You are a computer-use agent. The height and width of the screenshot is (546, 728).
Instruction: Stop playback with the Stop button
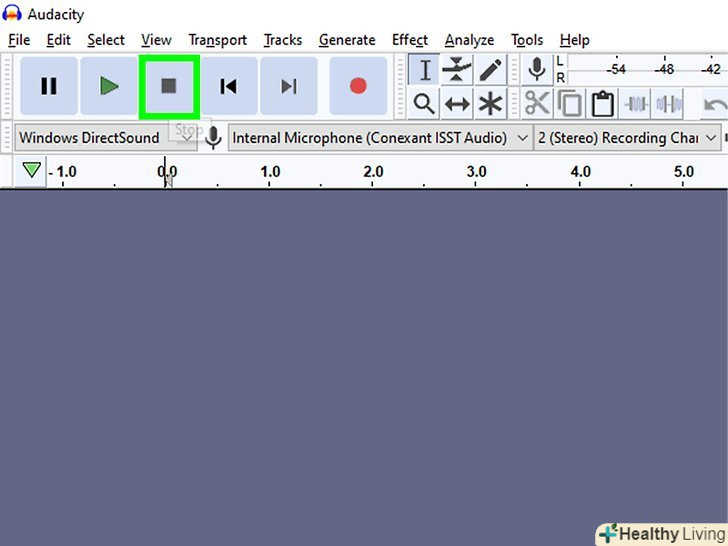[x=169, y=86]
